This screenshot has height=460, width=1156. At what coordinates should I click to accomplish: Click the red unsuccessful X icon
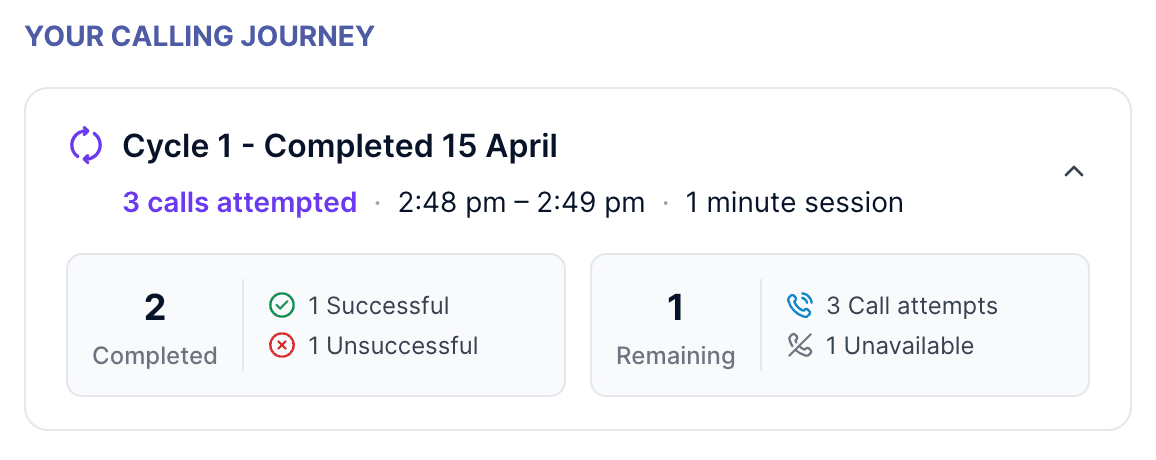point(282,346)
